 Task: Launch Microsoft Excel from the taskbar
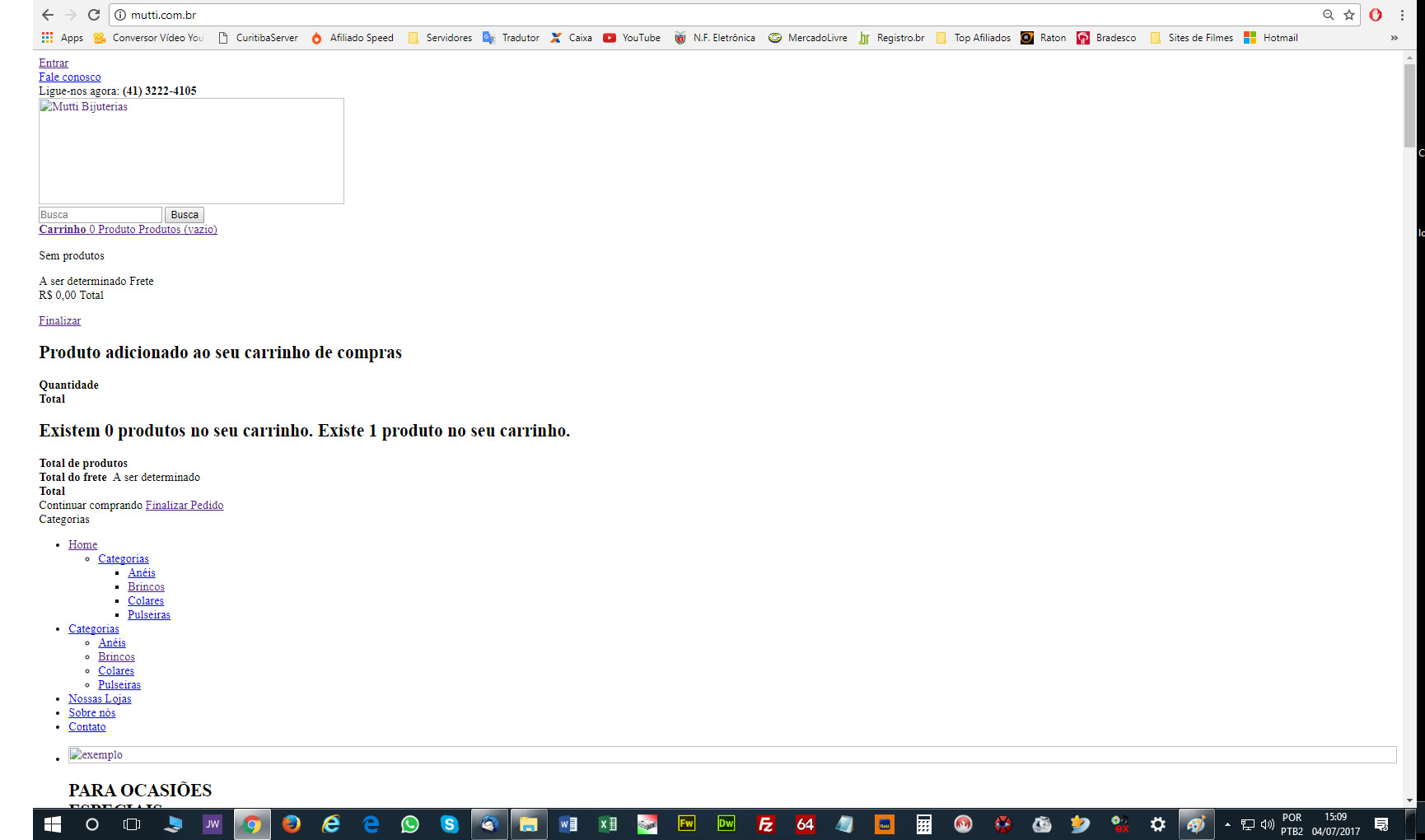(608, 824)
